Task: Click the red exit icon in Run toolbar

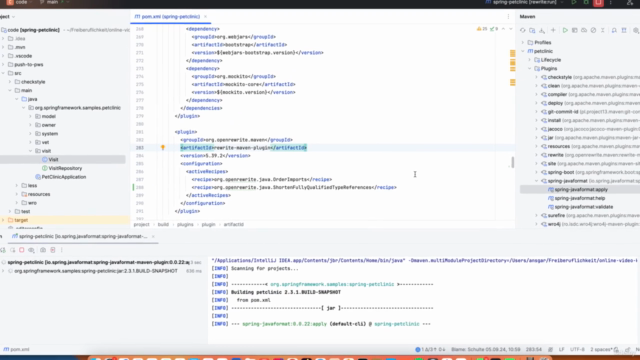Action: pyautogui.click(x=53, y=250)
